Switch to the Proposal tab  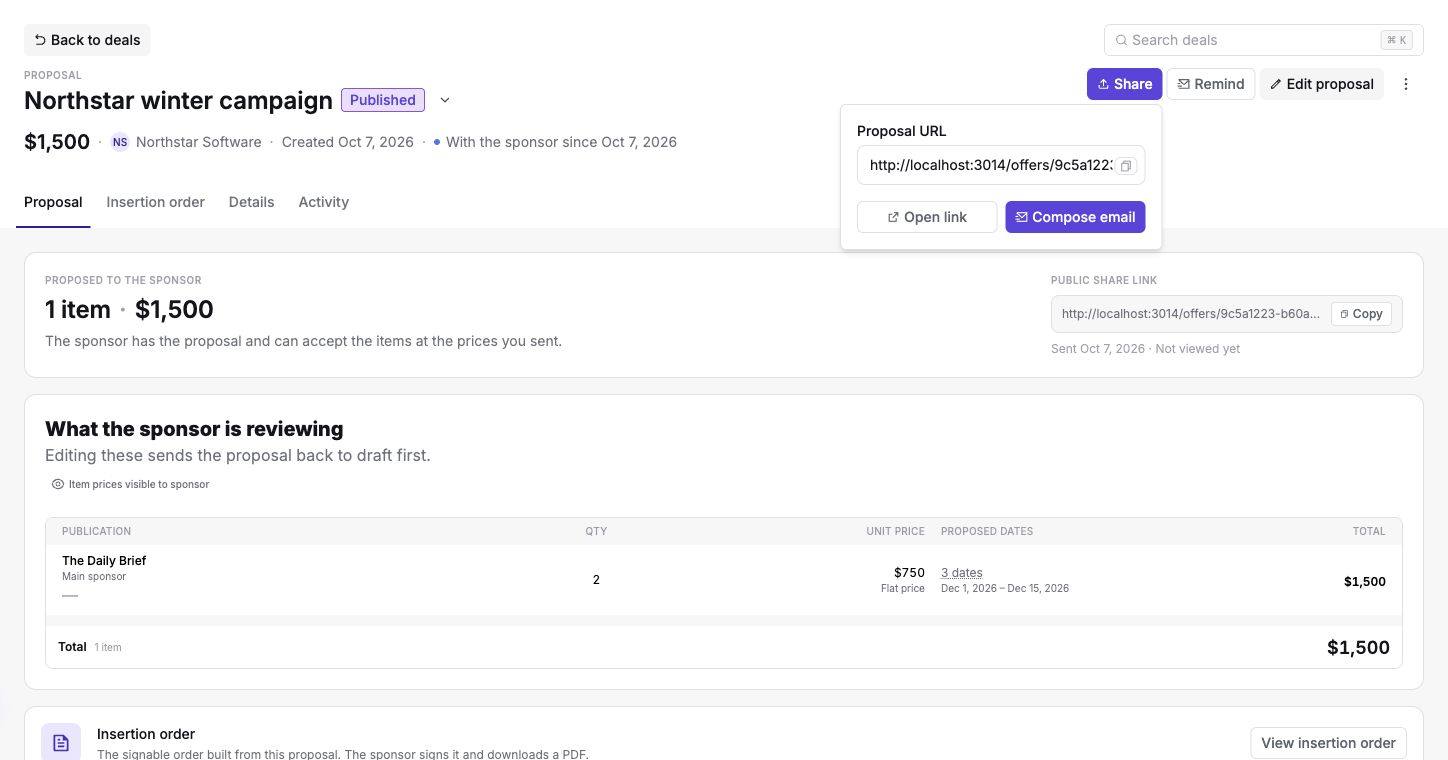point(53,202)
